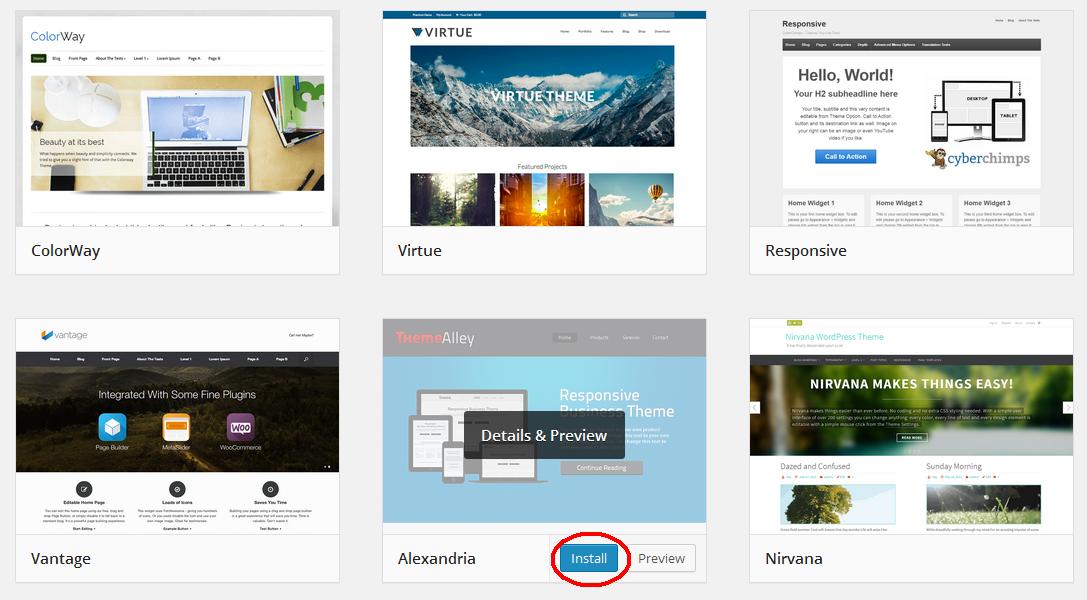Click the Vantage theme name label

(x=61, y=559)
